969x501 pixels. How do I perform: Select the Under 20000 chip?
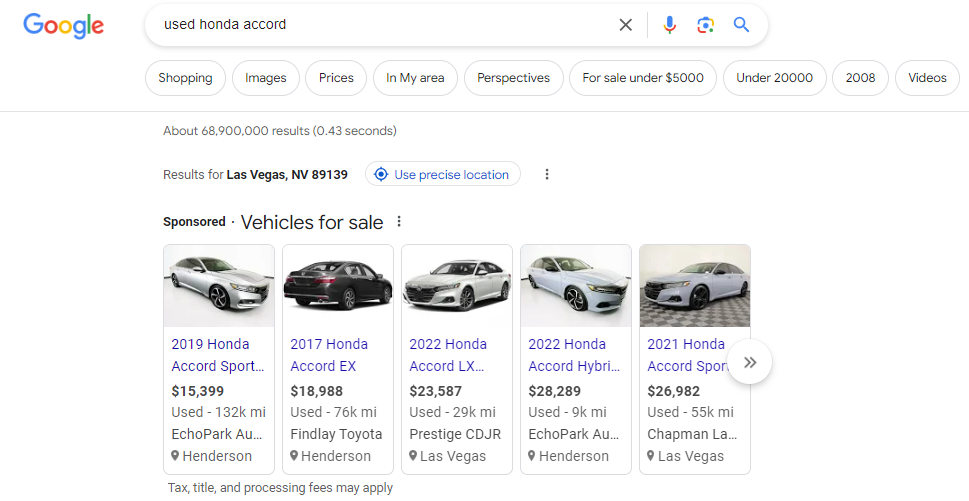[x=774, y=78]
